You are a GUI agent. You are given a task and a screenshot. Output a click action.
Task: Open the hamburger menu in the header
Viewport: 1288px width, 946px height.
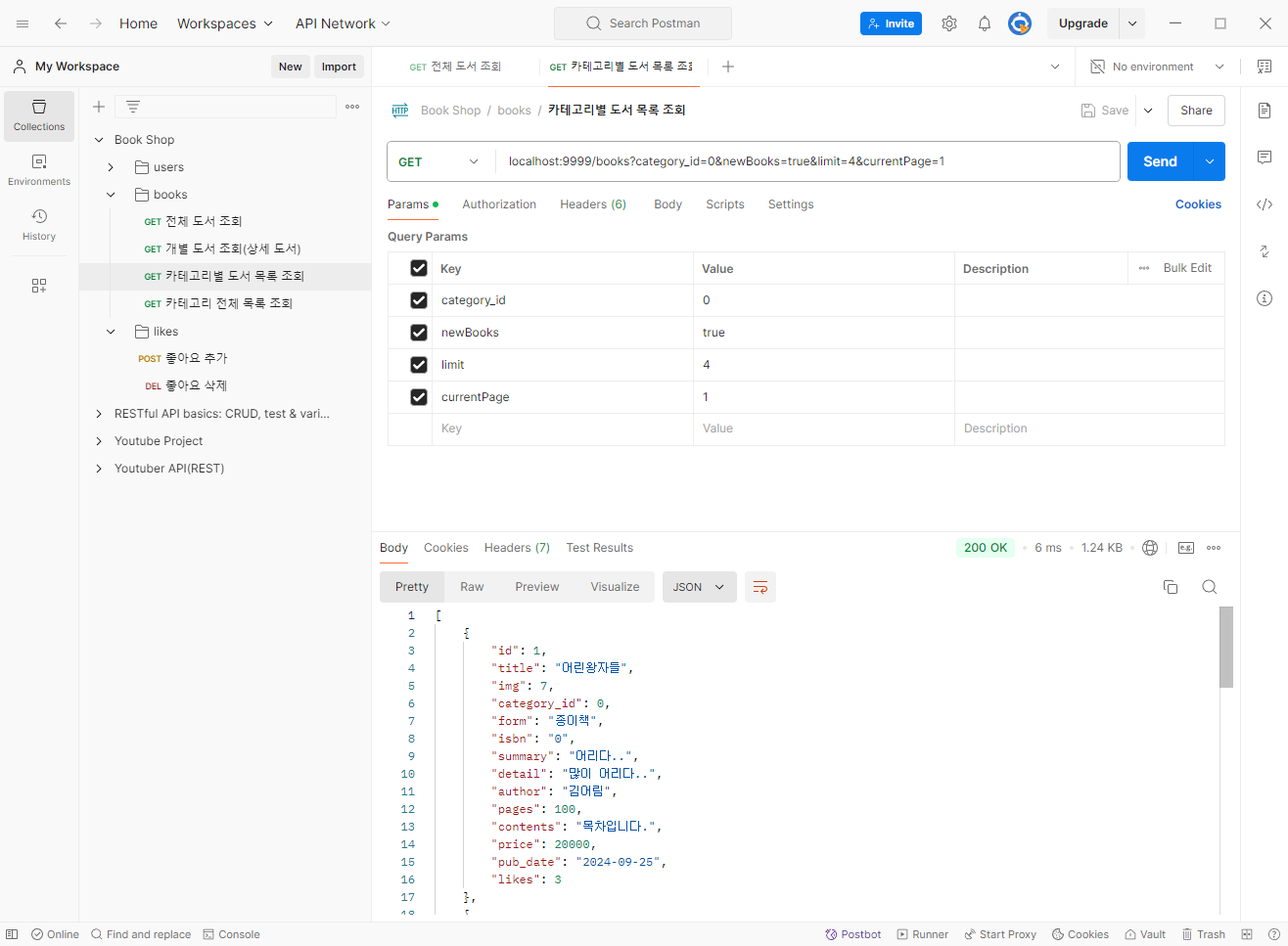click(23, 23)
